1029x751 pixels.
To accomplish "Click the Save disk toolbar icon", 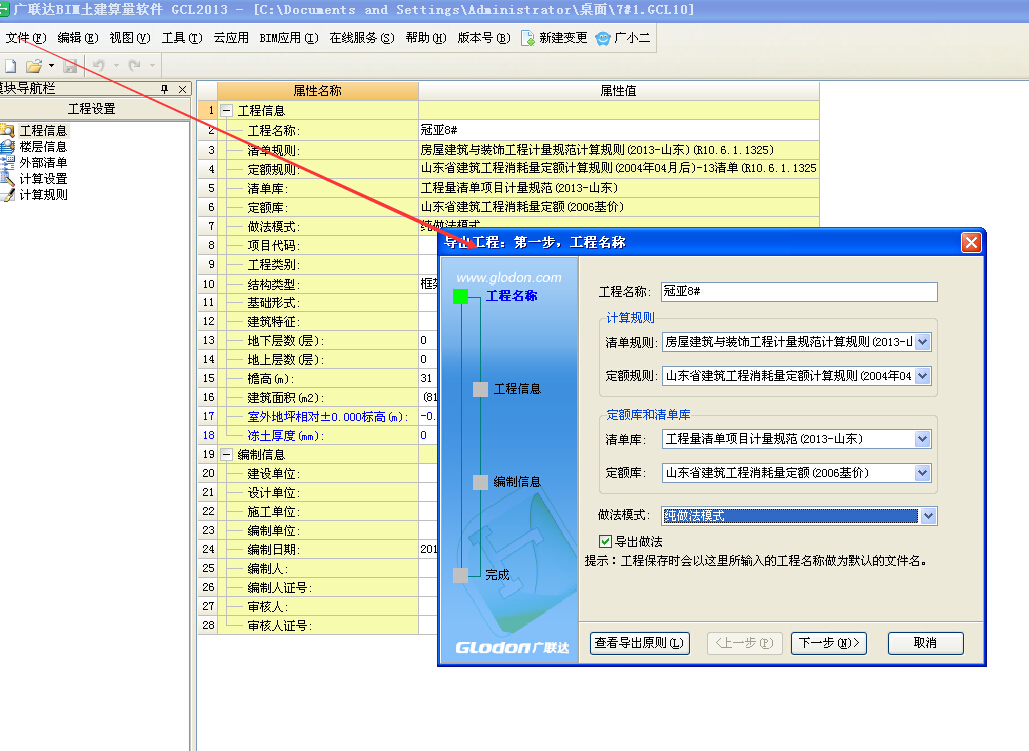I will click(x=70, y=66).
